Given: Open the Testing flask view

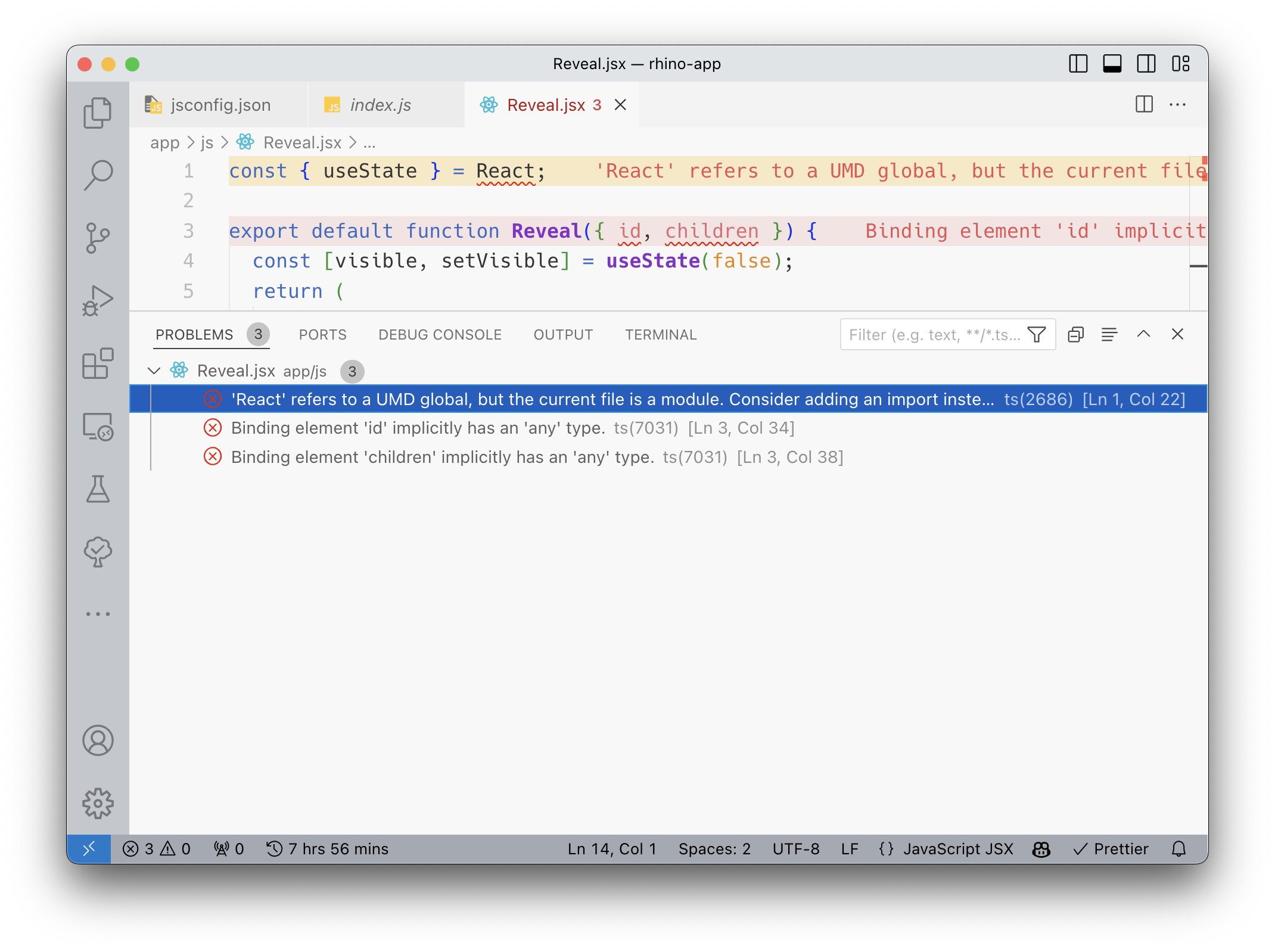Looking at the screenshot, I should tap(98, 489).
